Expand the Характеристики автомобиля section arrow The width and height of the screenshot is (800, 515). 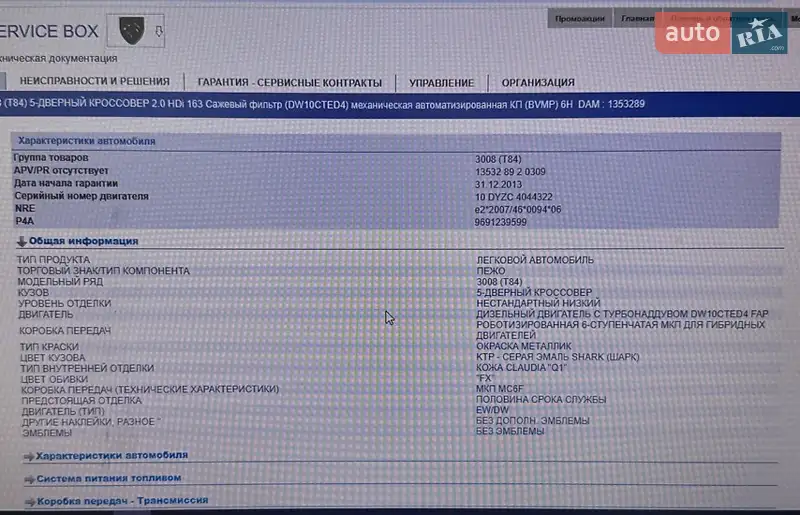28,456
